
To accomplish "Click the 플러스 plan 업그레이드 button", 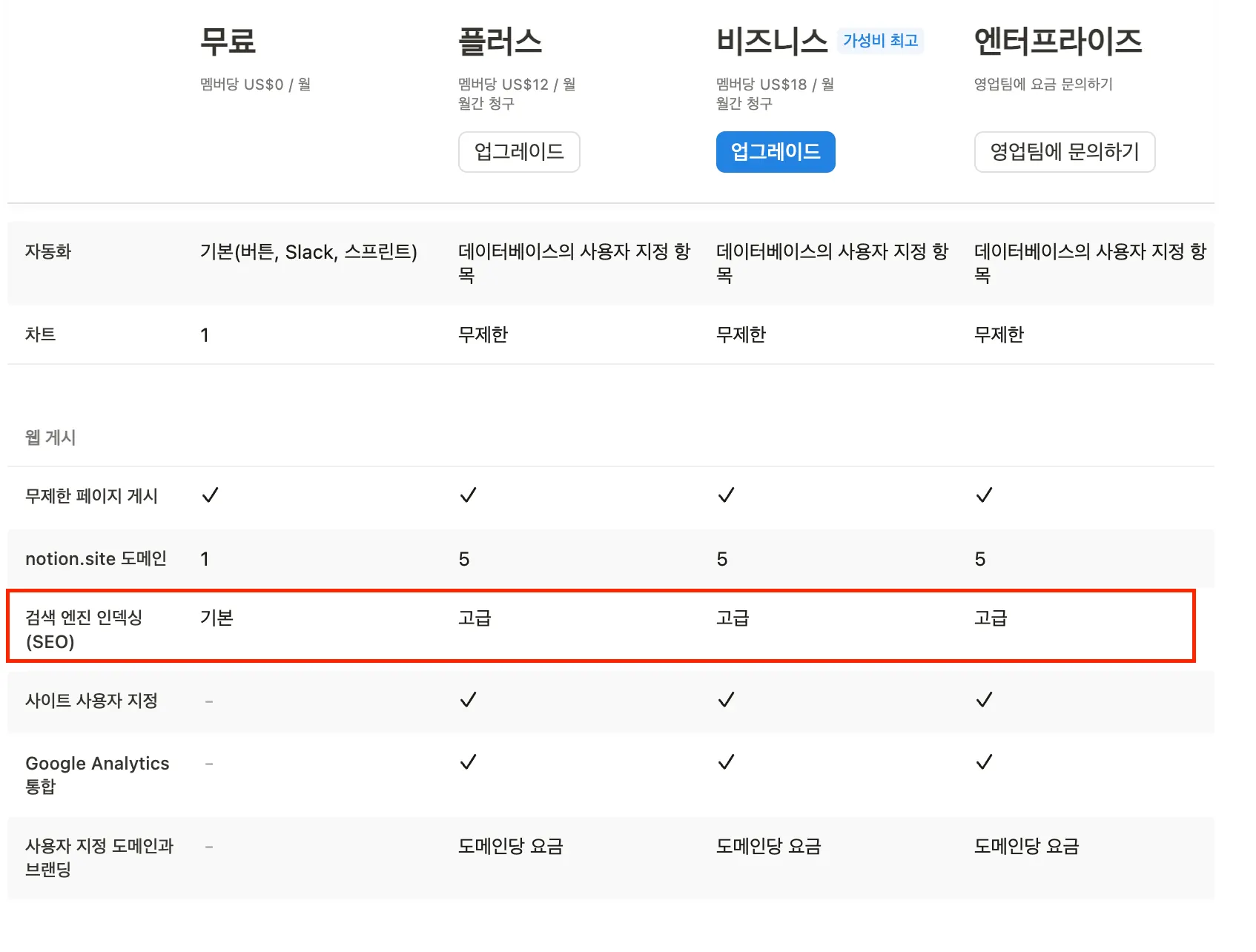I will [x=519, y=152].
